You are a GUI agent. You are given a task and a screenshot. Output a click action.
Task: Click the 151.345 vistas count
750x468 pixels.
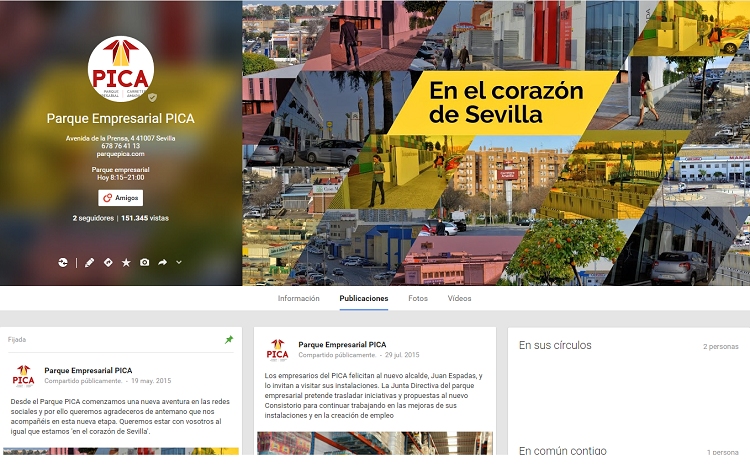(x=145, y=218)
